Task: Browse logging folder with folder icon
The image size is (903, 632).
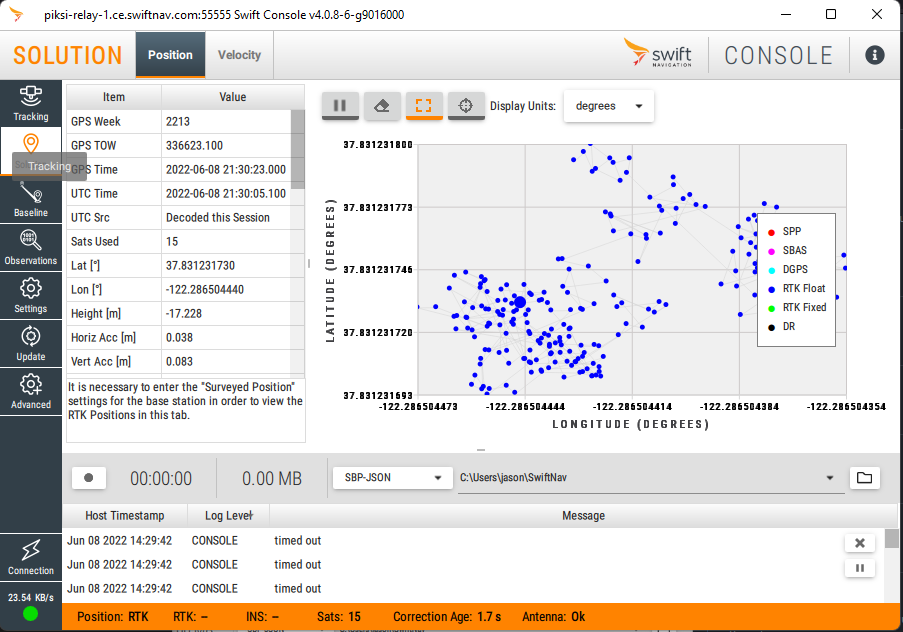Action: 864,478
